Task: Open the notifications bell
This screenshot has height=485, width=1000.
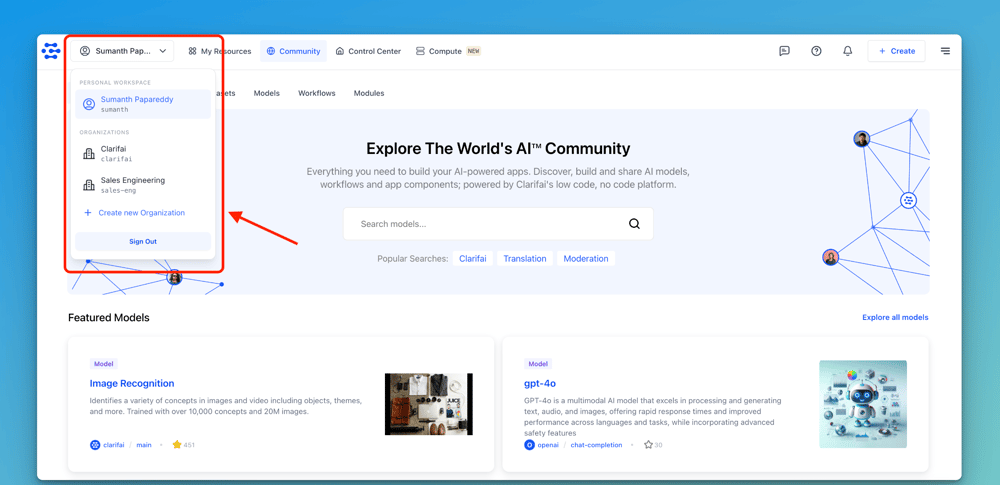Action: click(848, 51)
